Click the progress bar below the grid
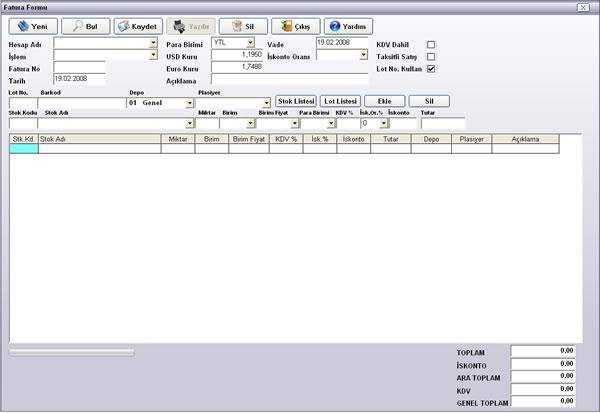The width and height of the screenshot is (600, 413). [x=72, y=353]
